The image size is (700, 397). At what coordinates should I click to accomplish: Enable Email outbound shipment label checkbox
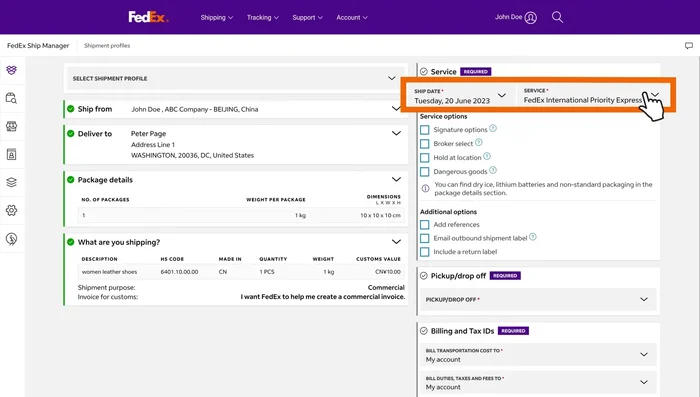click(x=425, y=238)
